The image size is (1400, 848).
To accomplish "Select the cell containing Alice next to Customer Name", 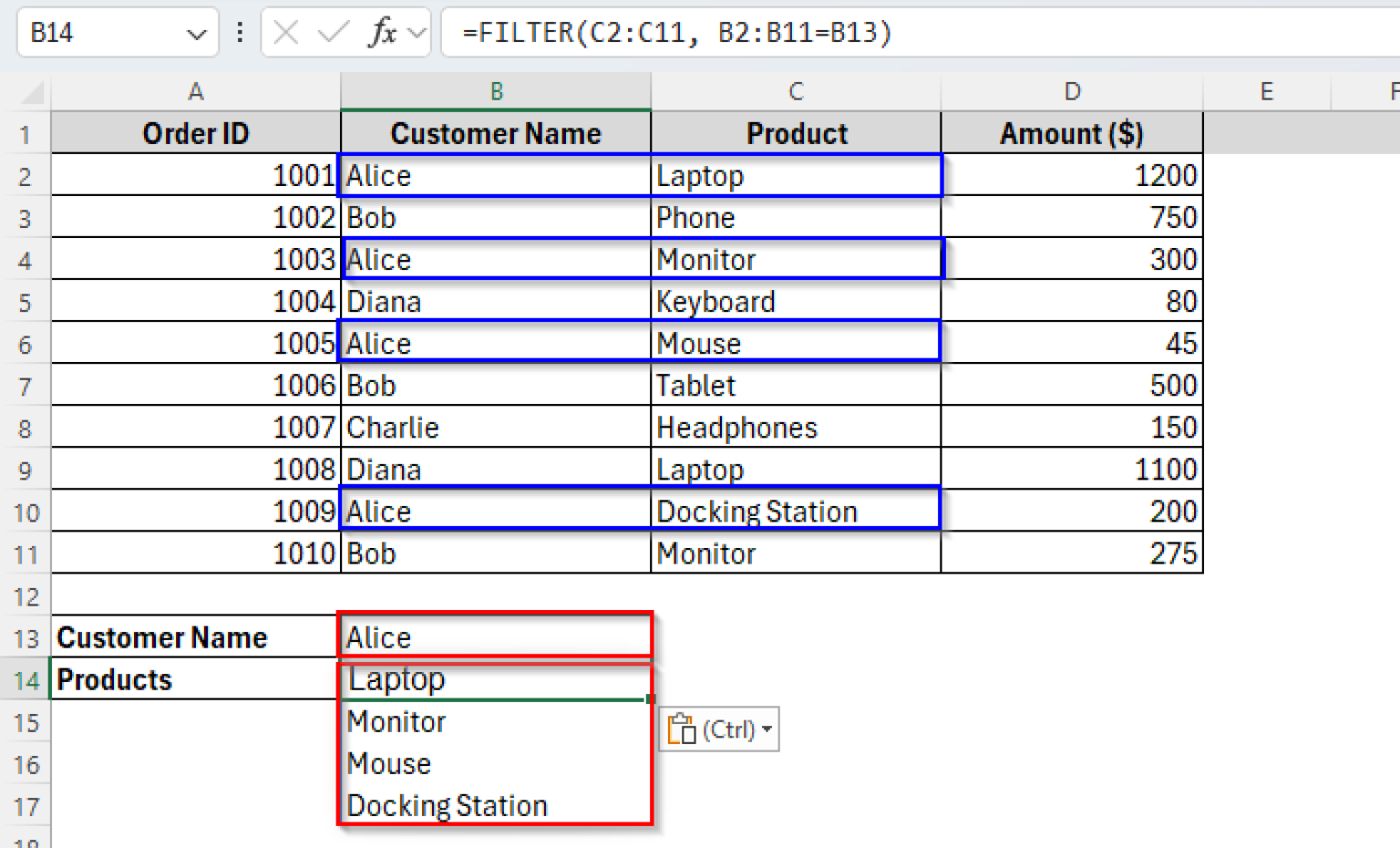I will click(495, 637).
